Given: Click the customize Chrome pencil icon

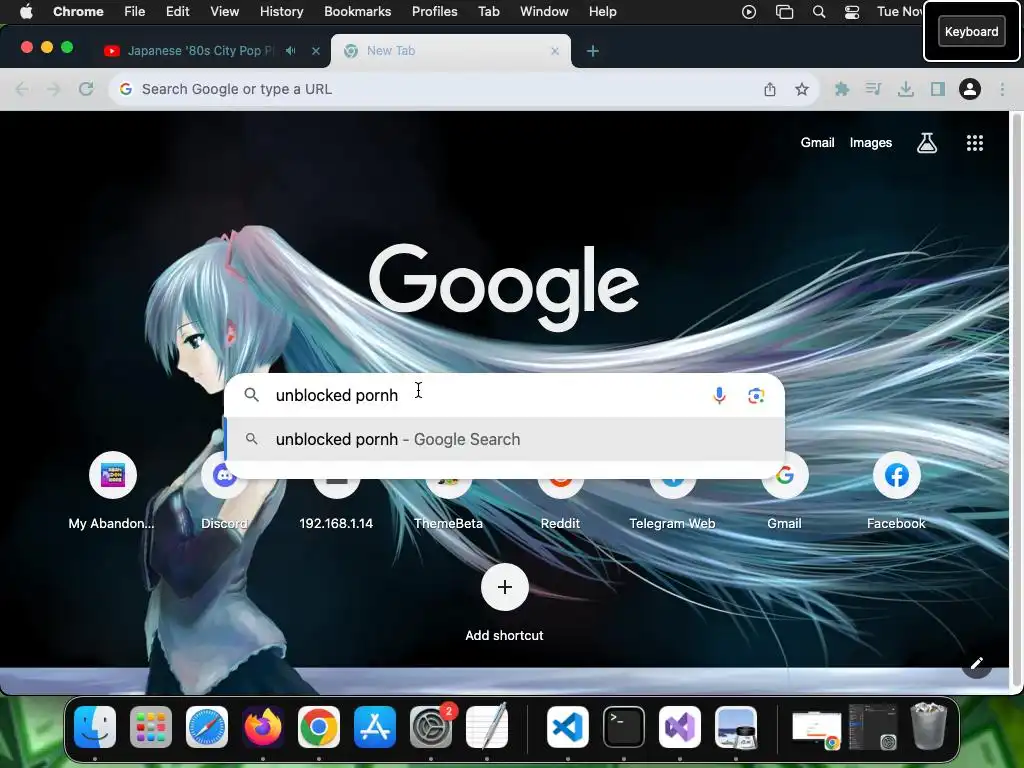Looking at the screenshot, I should 976,664.
